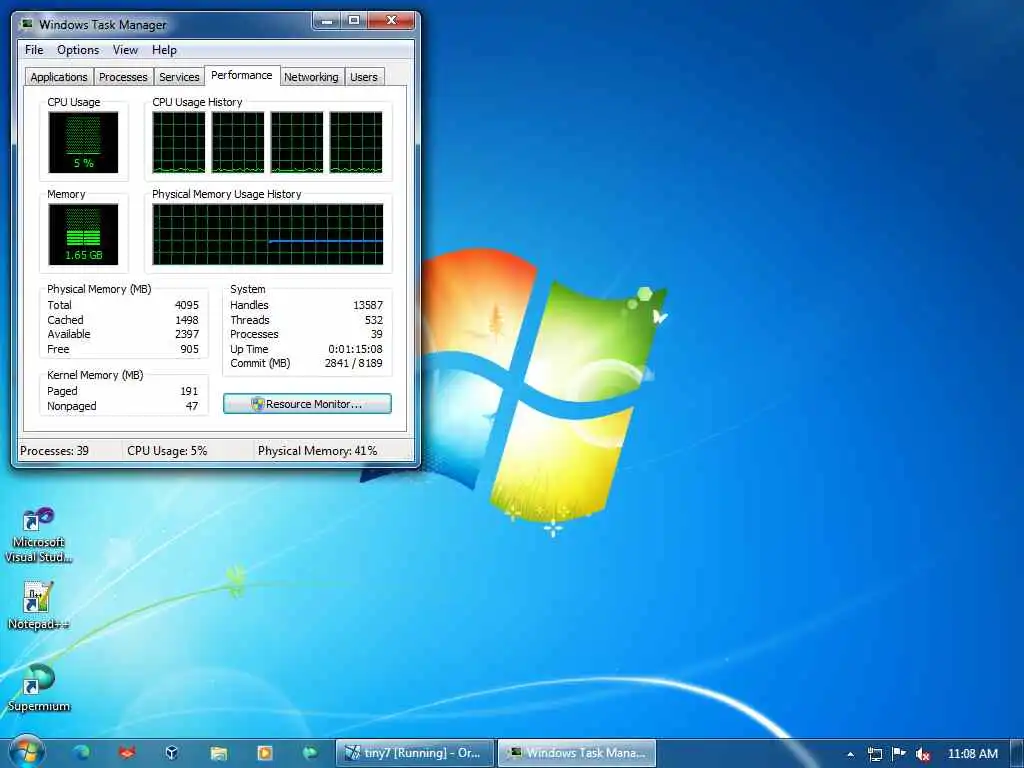Switch to the Users tab

[x=364, y=77]
